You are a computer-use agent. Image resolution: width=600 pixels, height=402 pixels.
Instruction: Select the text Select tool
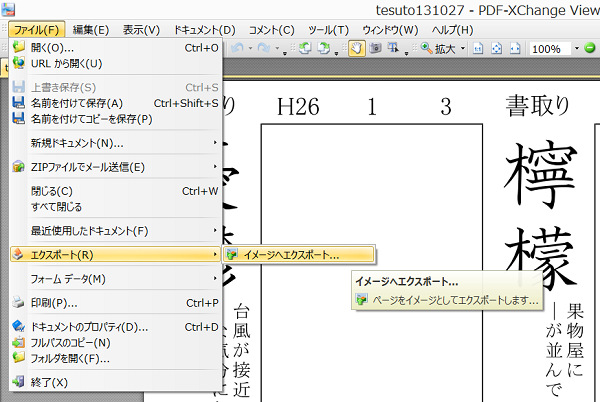393,48
